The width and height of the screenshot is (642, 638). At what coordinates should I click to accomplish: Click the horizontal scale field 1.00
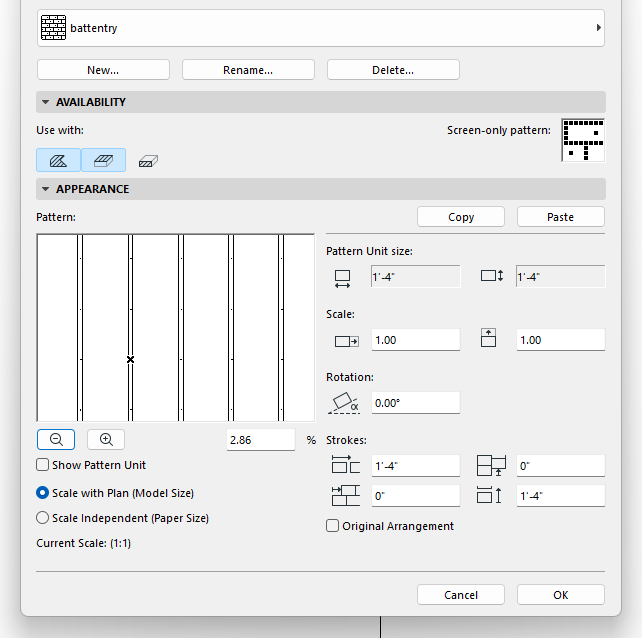(416, 340)
